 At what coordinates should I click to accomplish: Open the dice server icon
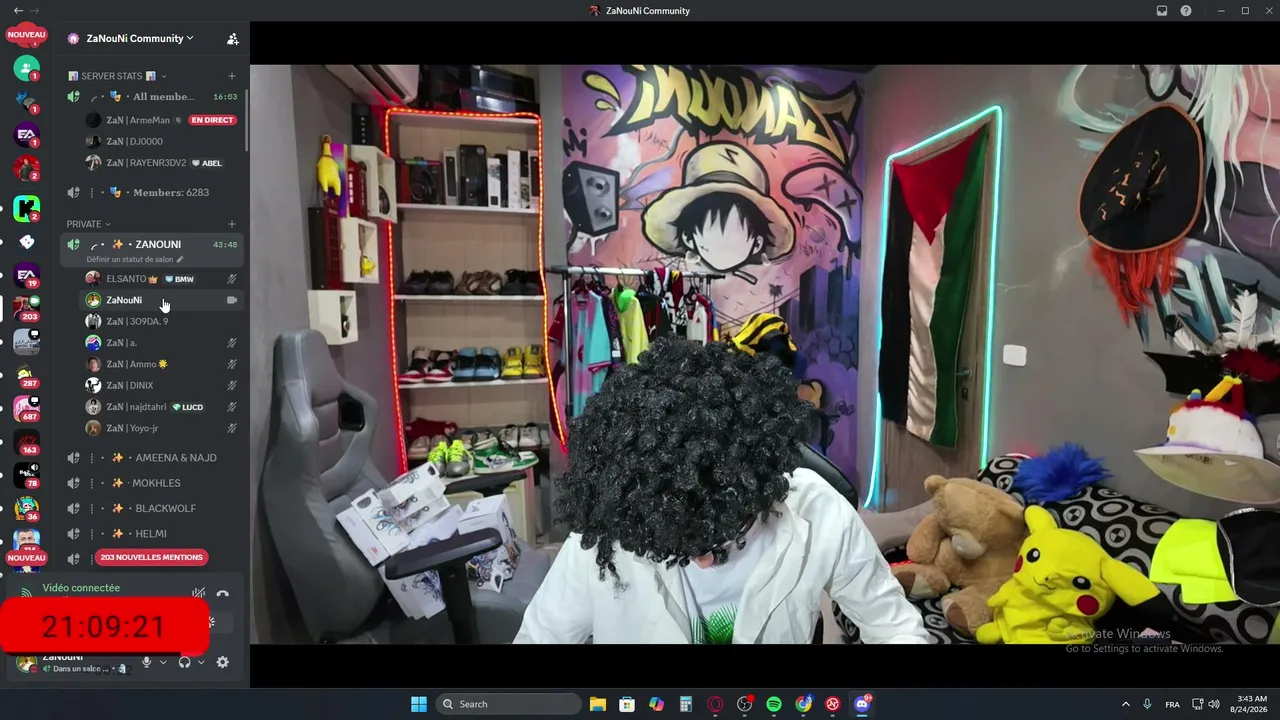coord(26,242)
